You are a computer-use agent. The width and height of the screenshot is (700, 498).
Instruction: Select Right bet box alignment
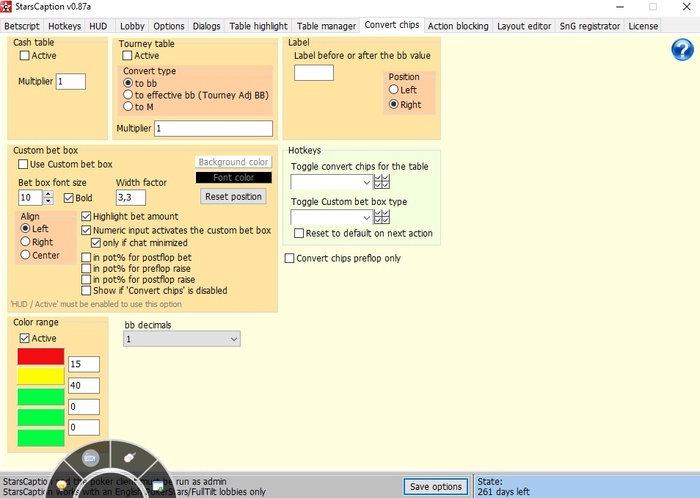click(25, 241)
